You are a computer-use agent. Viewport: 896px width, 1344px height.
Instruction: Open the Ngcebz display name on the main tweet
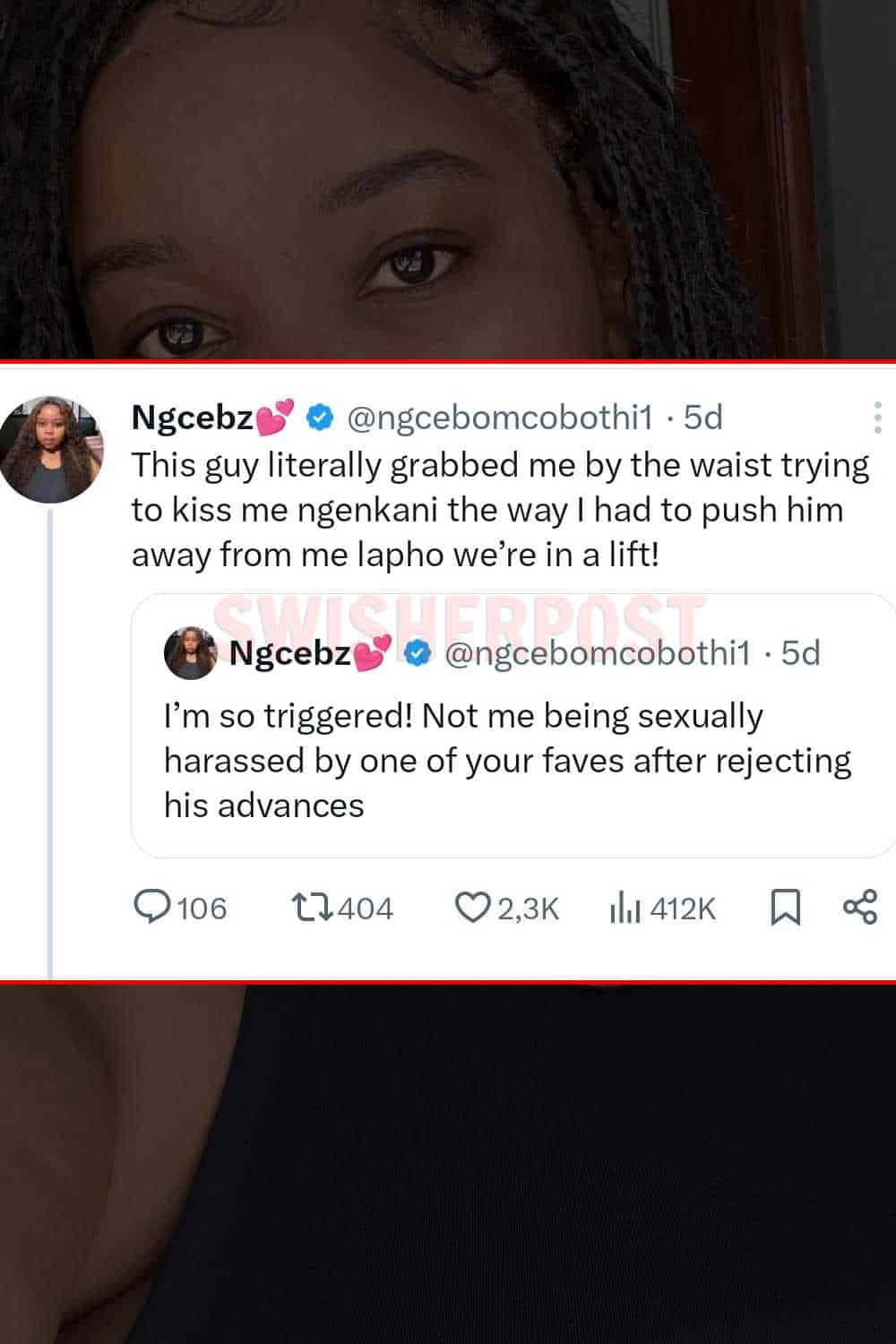(193, 418)
